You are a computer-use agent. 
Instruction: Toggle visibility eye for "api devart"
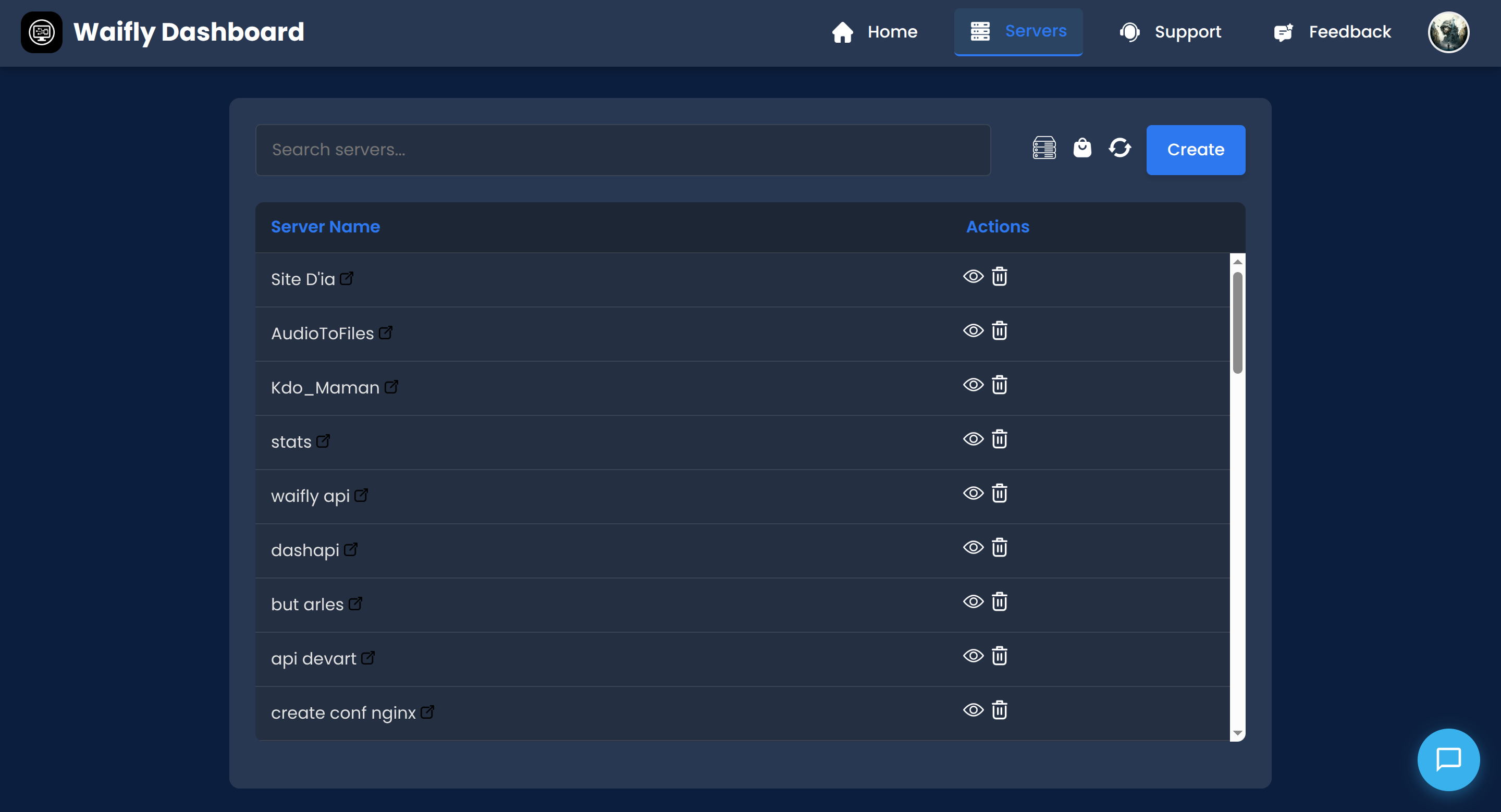point(973,655)
